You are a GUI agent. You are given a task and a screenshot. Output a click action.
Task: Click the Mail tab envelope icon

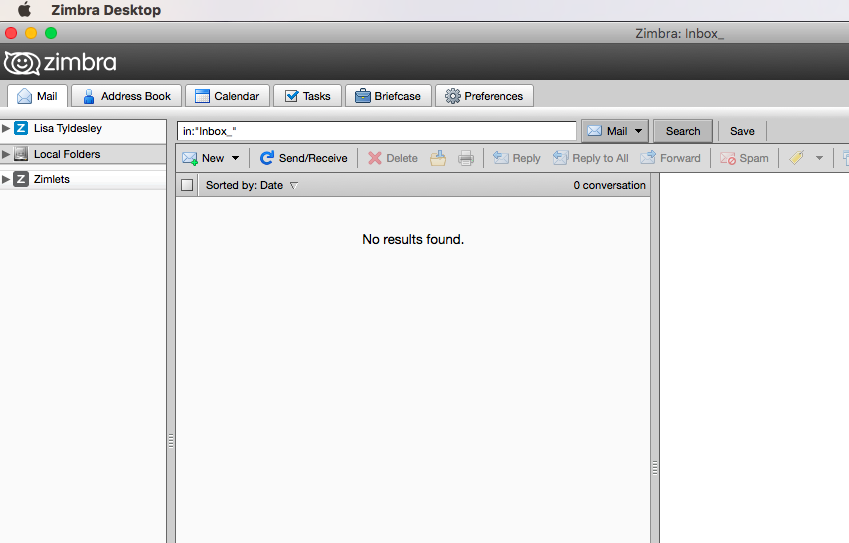click(x=24, y=96)
